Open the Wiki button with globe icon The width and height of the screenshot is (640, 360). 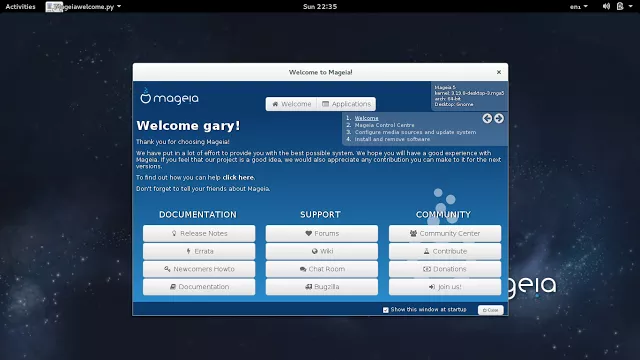coord(322,251)
